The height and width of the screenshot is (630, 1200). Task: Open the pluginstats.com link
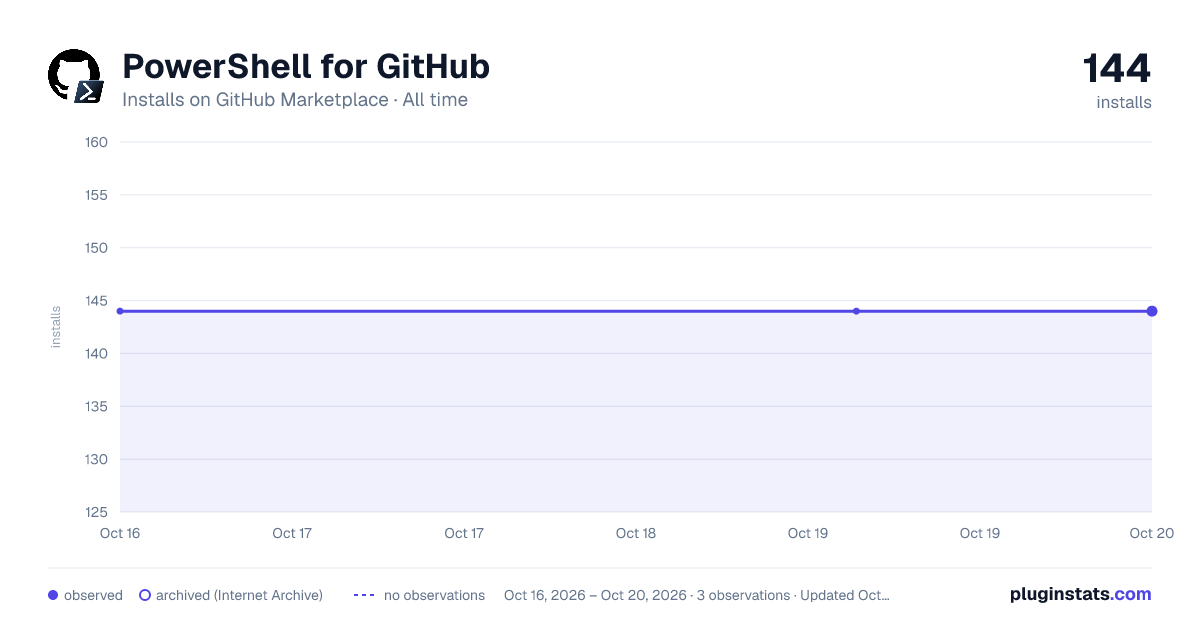coord(1081,594)
